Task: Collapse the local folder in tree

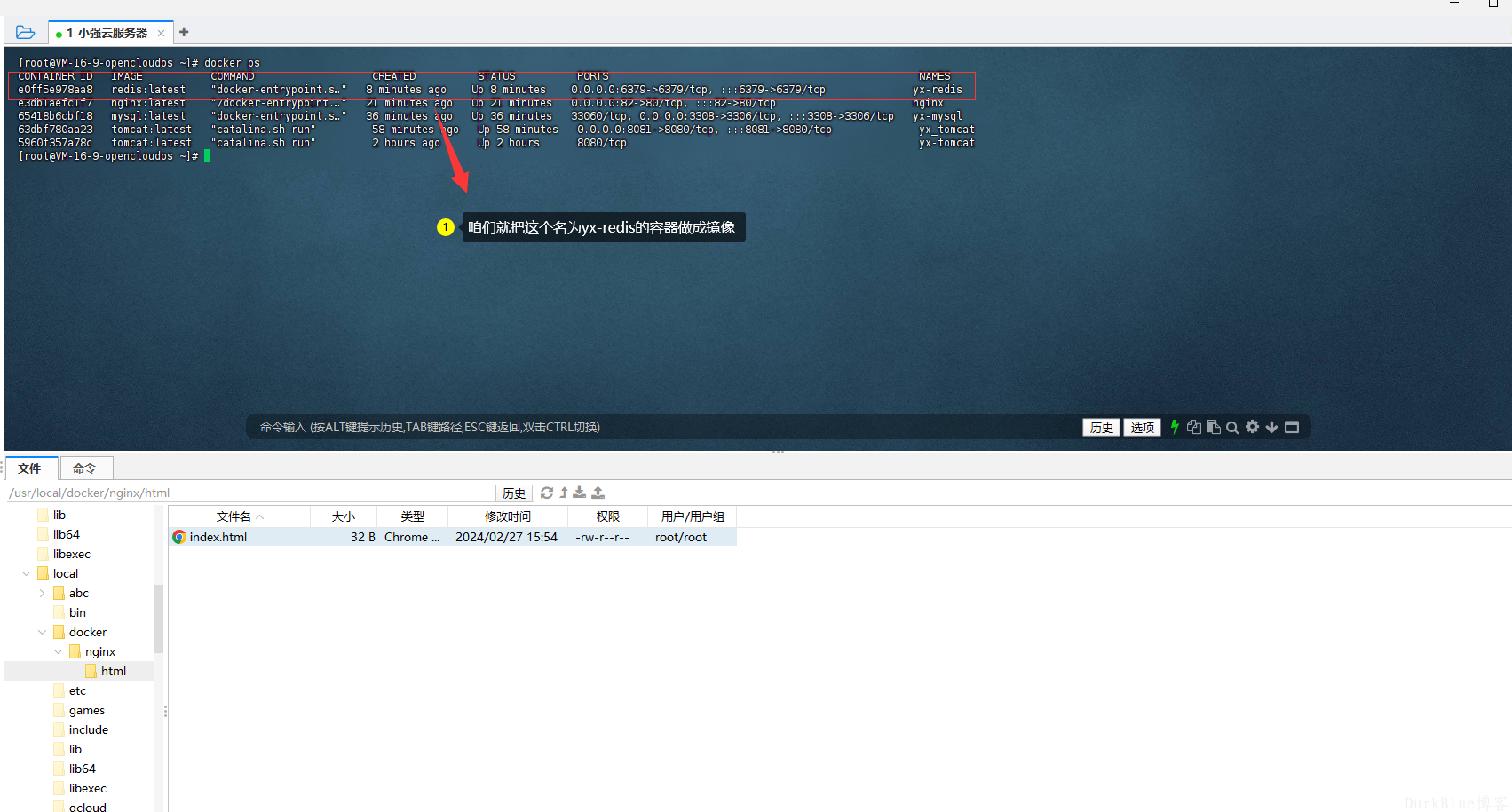Action: (x=26, y=573)
